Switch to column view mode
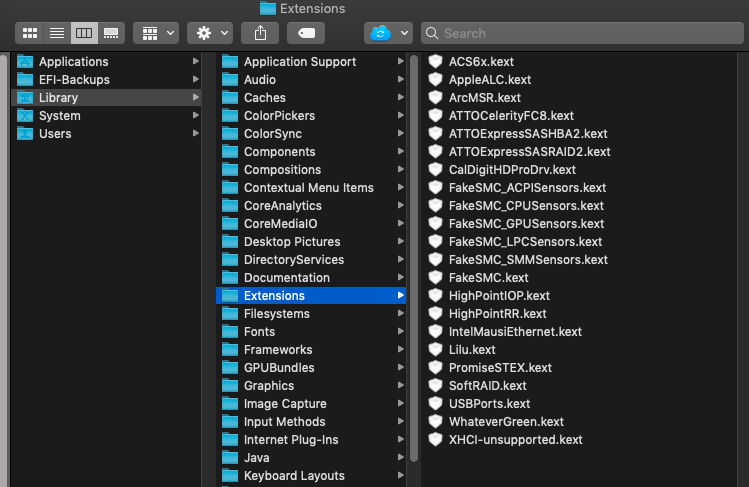 tap(84, 33)
